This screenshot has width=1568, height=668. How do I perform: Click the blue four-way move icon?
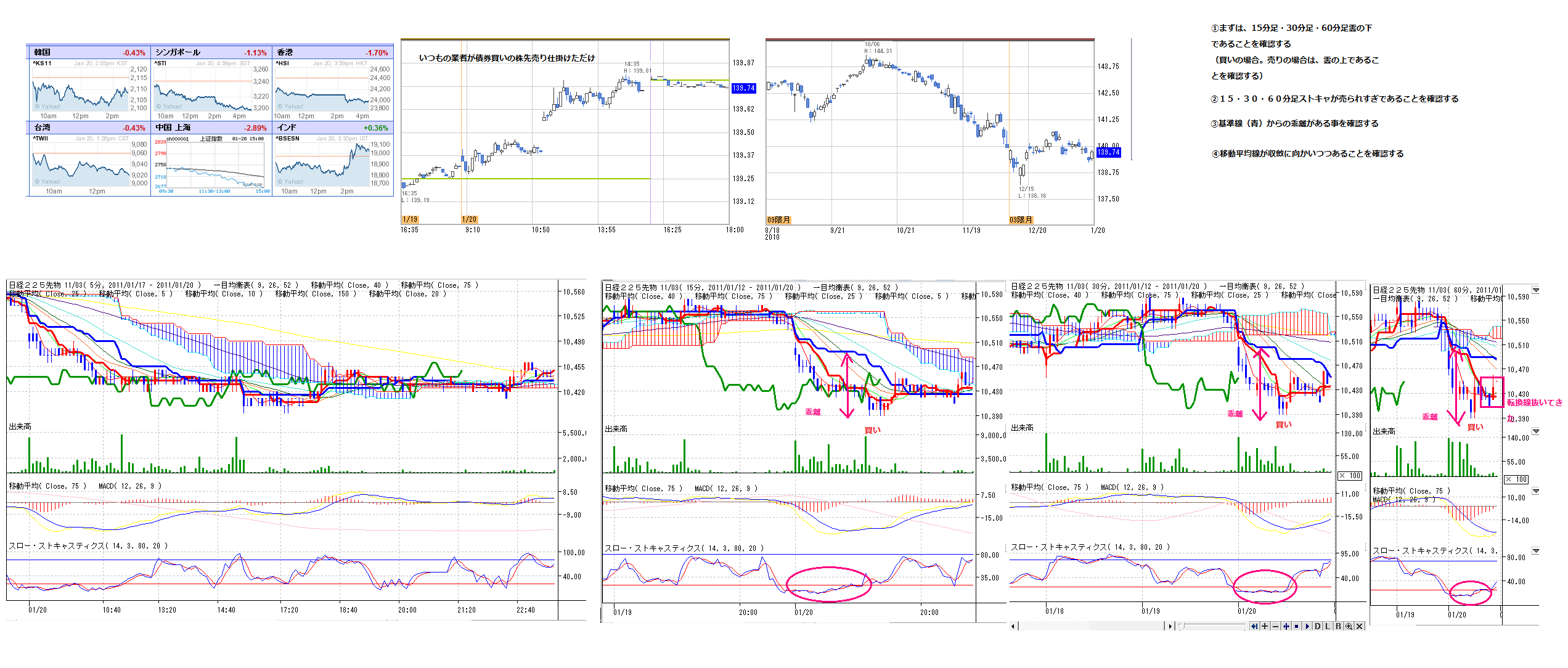pos(1286,626)
